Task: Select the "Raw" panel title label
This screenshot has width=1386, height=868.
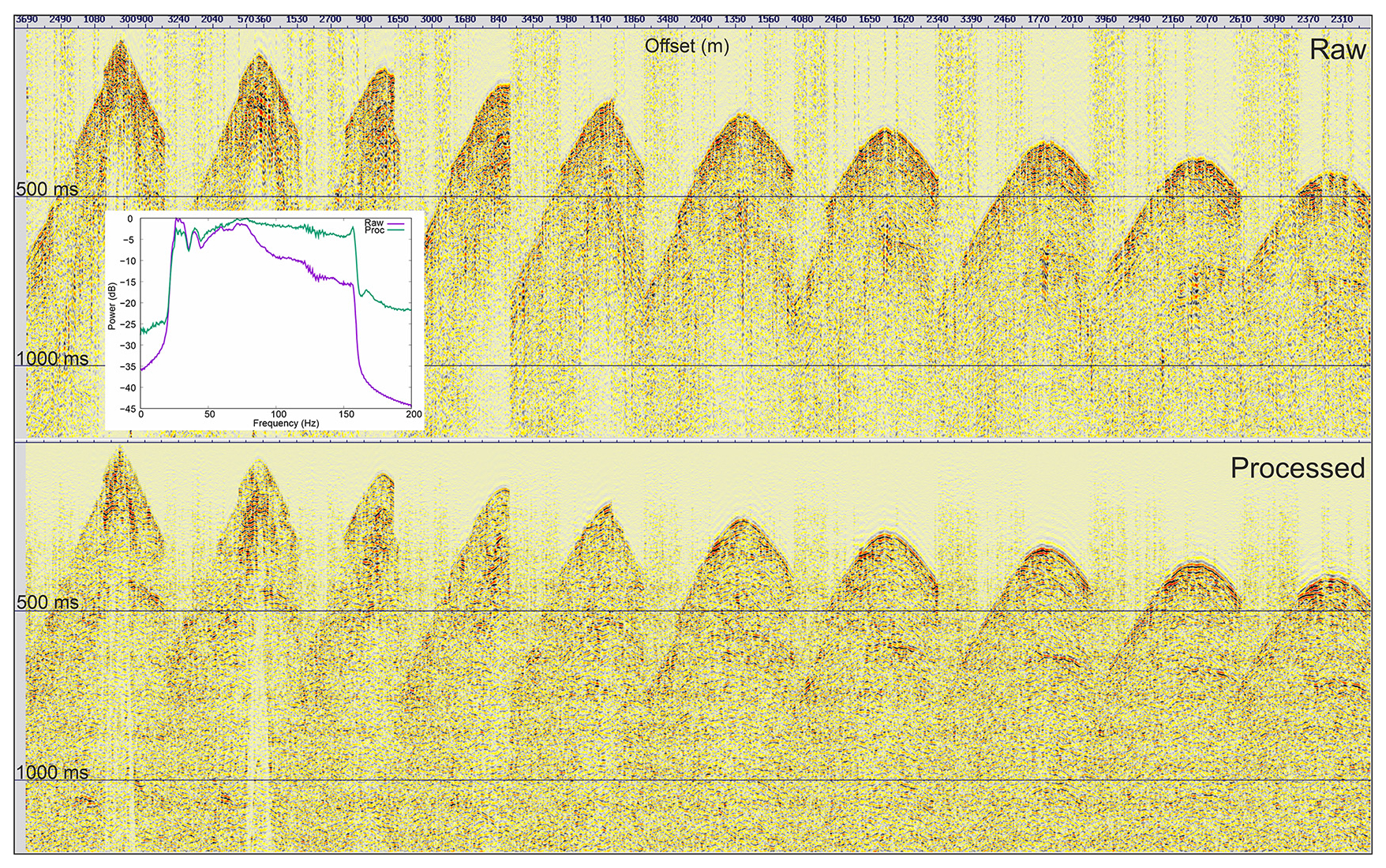Action: 1337,50
